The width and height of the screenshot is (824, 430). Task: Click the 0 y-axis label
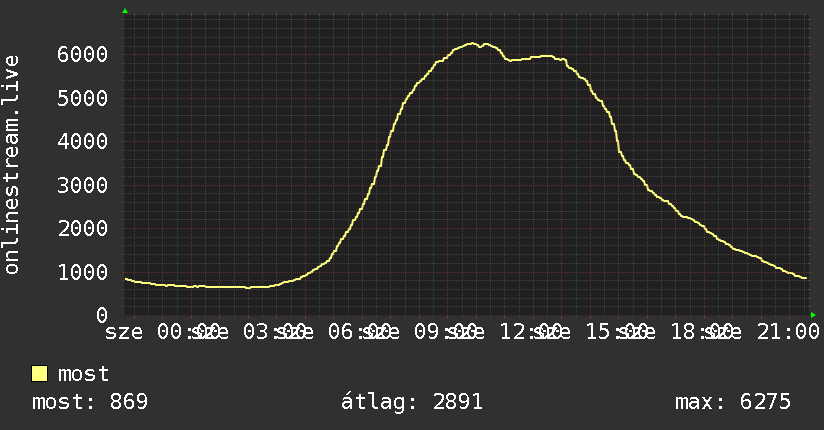click(x=102, y=315)
